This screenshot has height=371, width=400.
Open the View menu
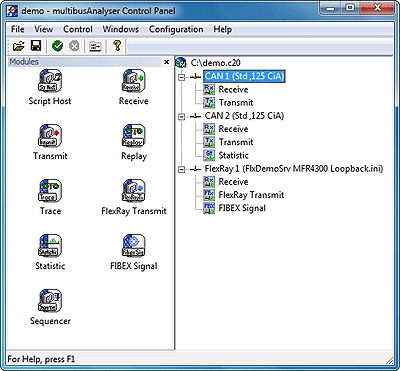(44, 29)
